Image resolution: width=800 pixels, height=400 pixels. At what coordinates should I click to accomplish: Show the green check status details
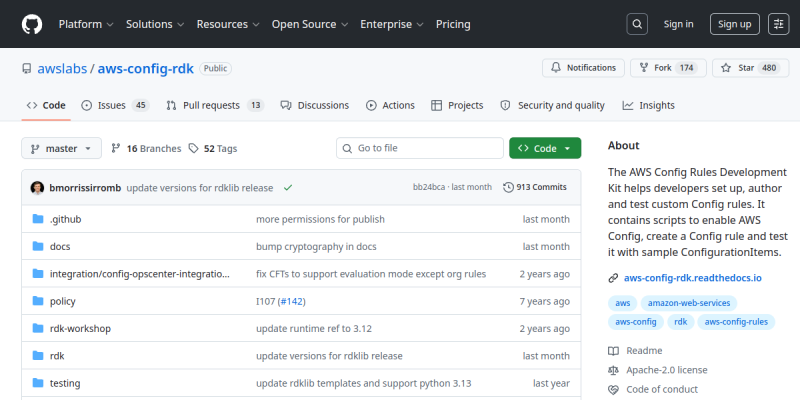[x=288, y=188]
